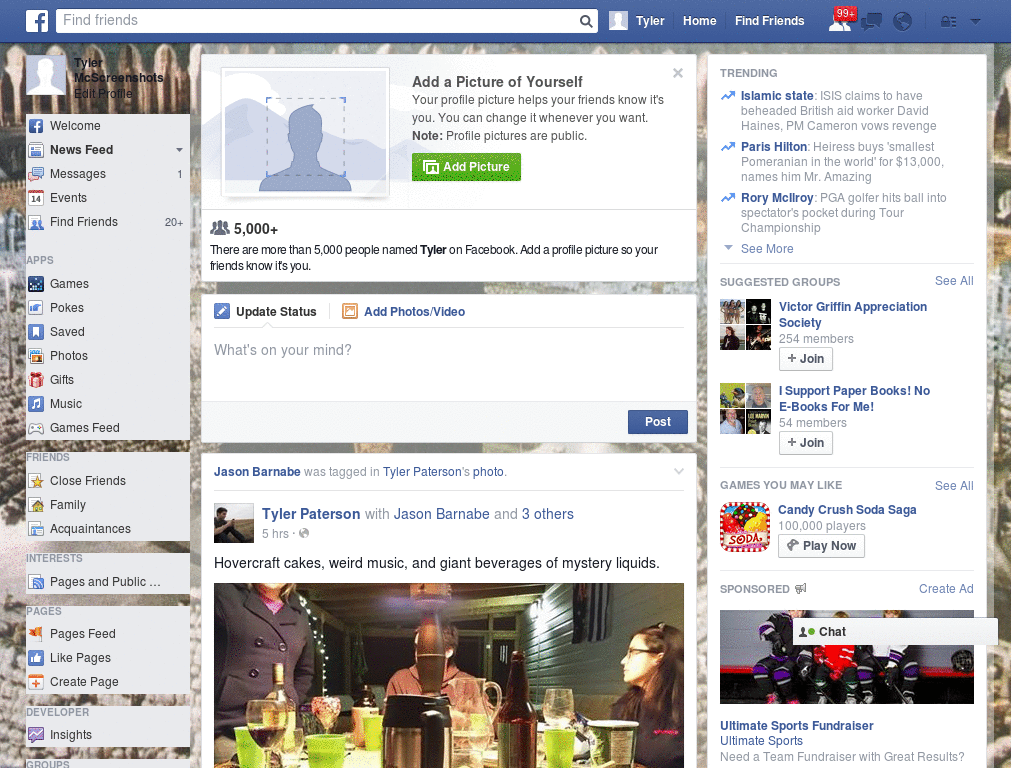Click the Pokes app icon
This screenshot has width=1024, height=768.
click(36, 308)
